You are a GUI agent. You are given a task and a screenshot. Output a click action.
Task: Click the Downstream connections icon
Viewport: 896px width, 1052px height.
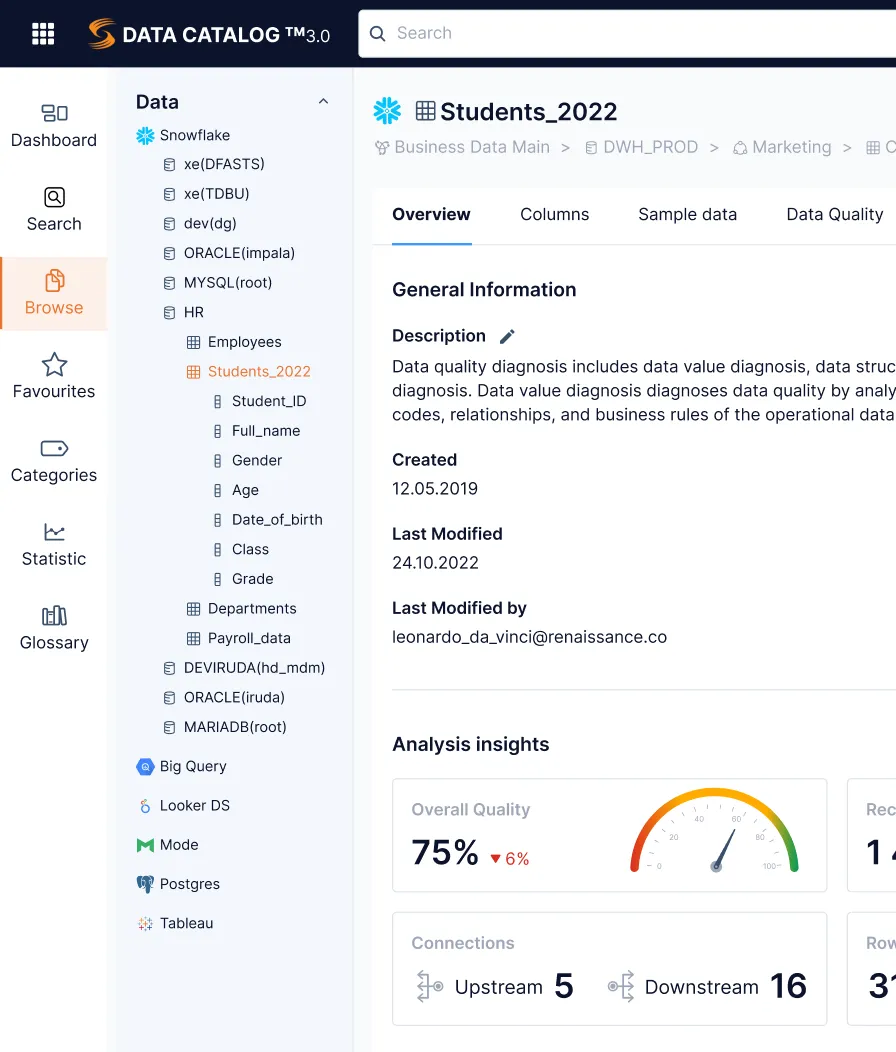click(x=621, y=986)
